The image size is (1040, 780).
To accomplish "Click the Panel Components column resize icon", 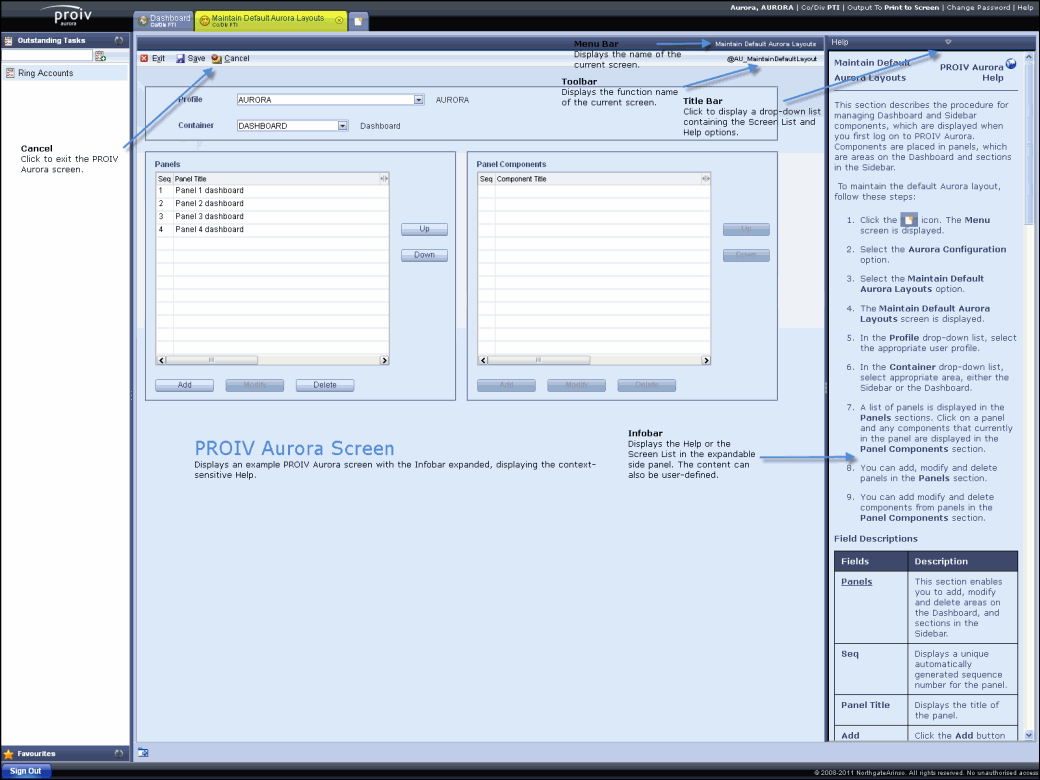I will coord(706,179).
